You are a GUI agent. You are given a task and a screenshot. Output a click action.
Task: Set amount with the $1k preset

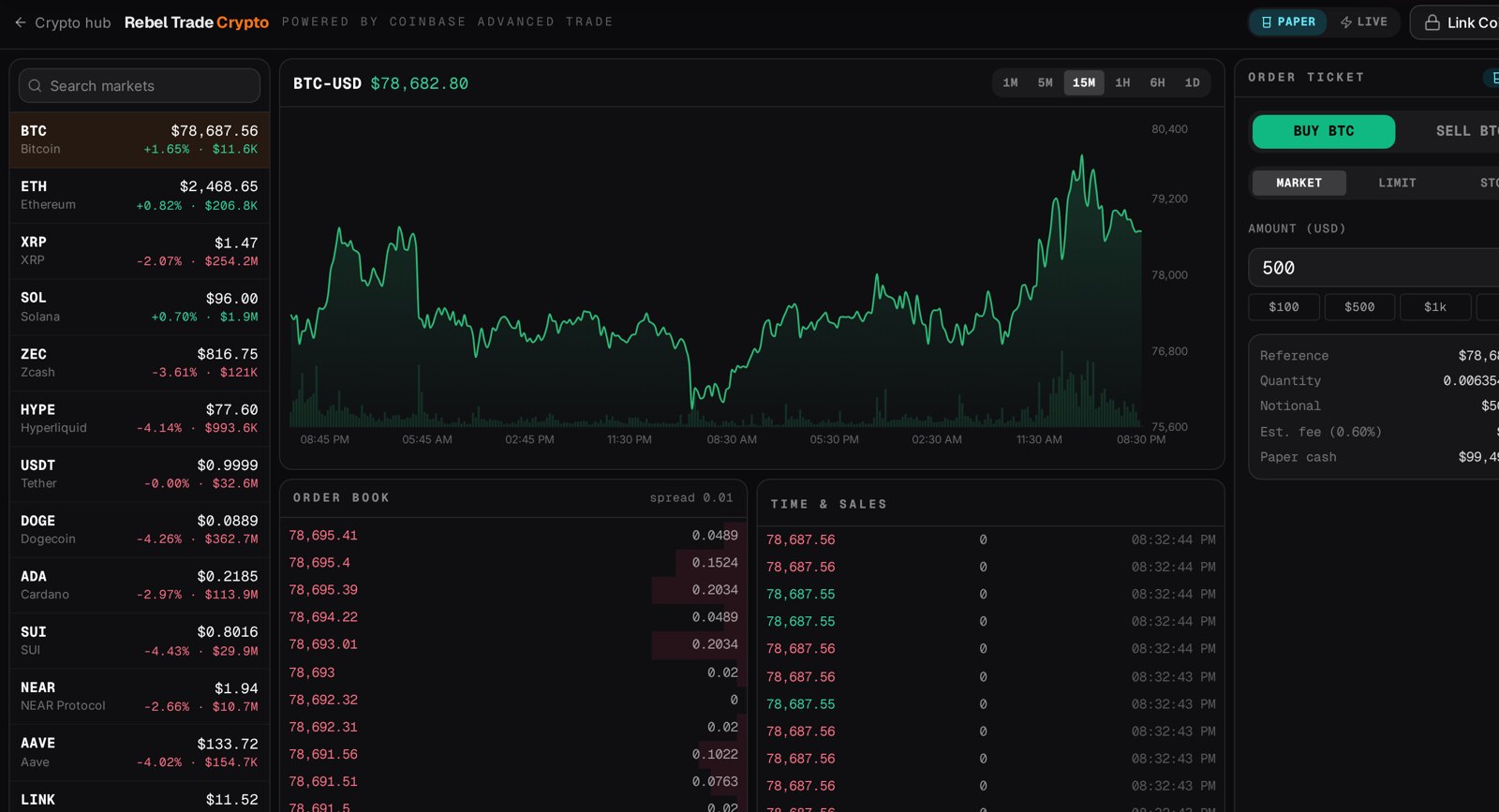[x=1435, y=307]
